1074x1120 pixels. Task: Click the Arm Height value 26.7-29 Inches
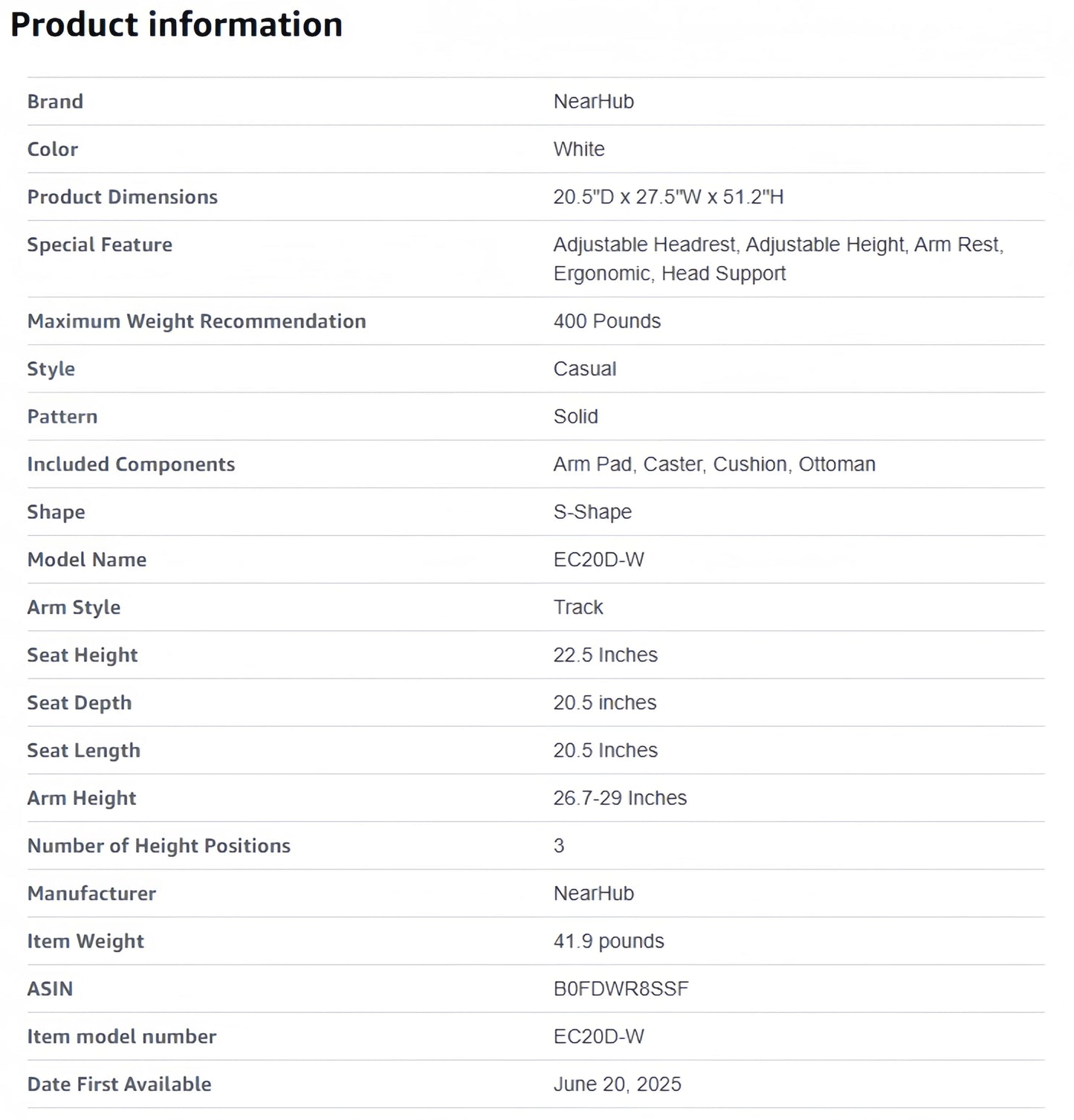pyautogui.click(x=620, y=798)
